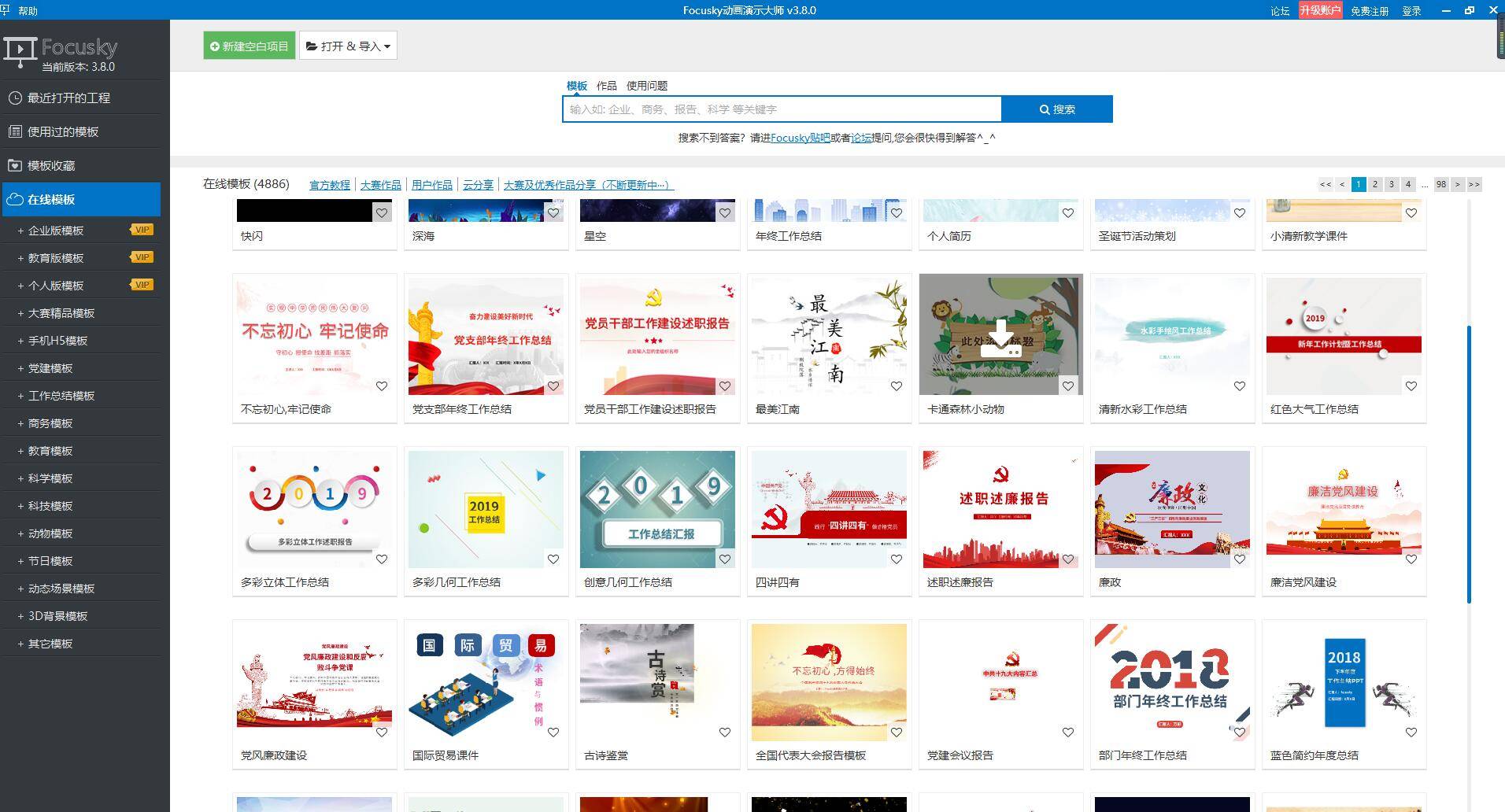The height and width of the screenshot is (812, 1505).
Task: Click the plus icon on 新建空白项目
Action: 215,46
